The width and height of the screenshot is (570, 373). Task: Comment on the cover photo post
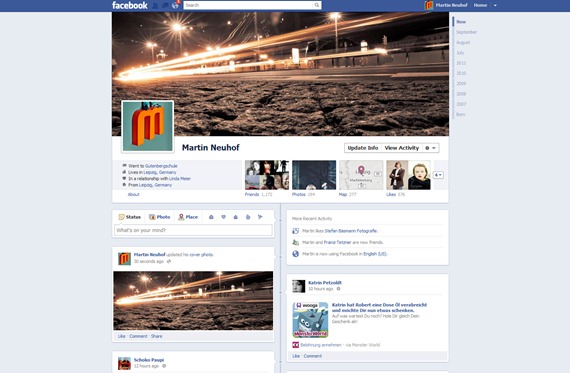pyautogui.click(x=138, y=336)
